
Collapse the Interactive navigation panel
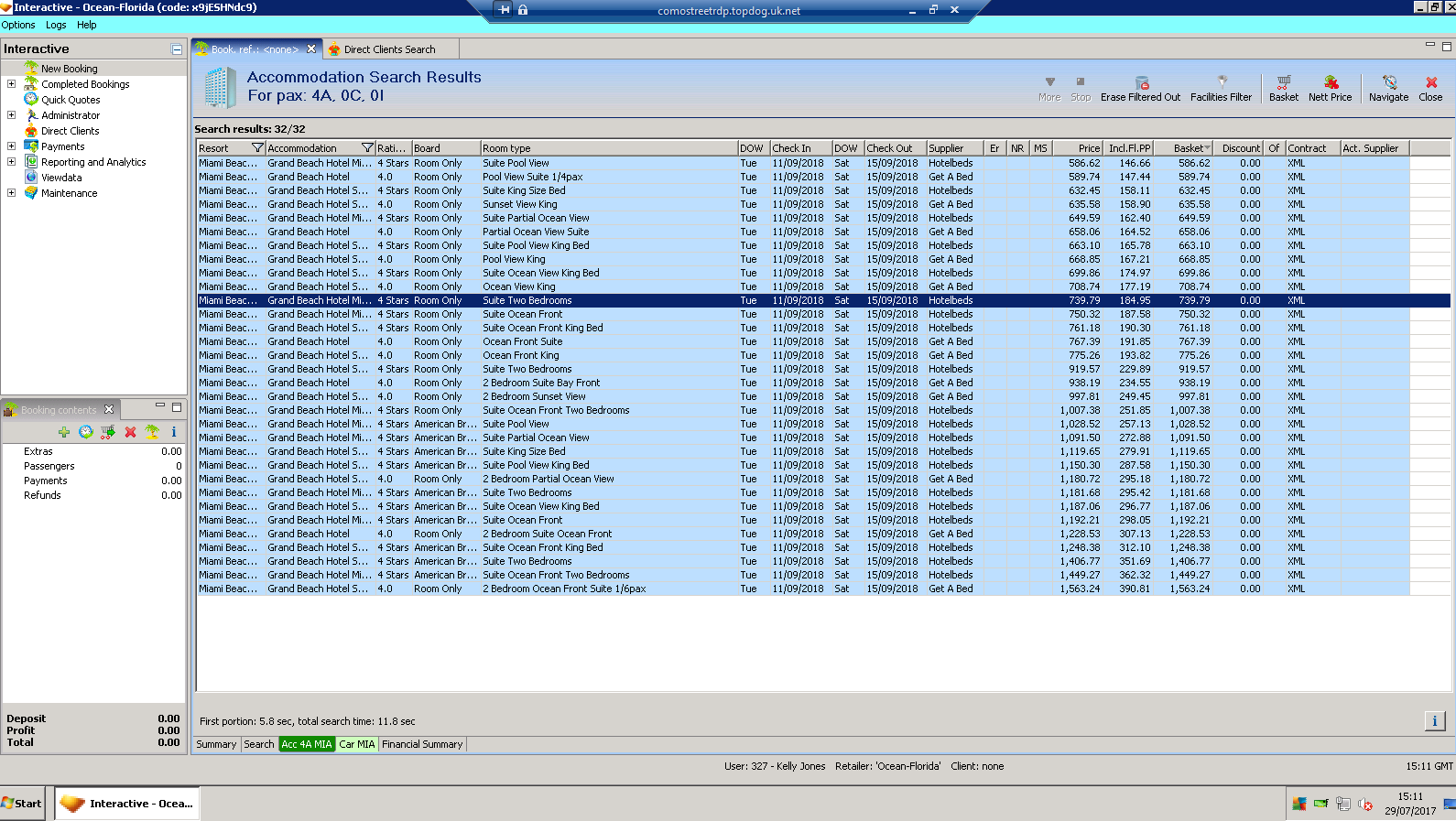point(177,49)
